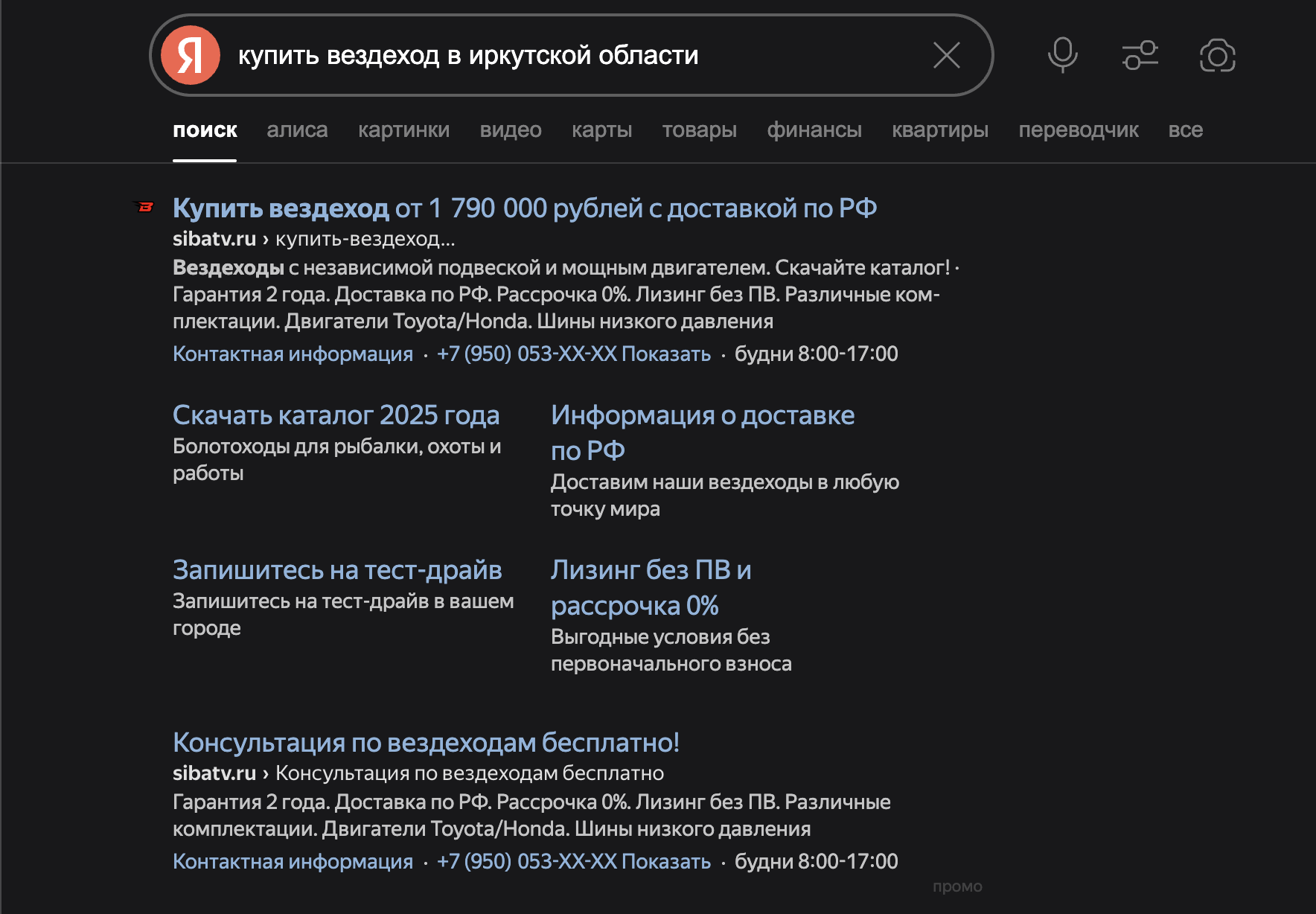Click the sibatv.ru domain under the first result

point(214,239)
